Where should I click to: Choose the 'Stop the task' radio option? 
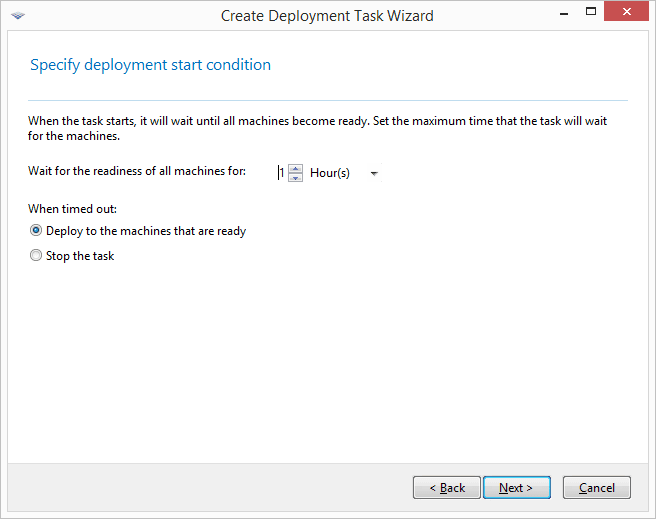pyautogui.click(x=37, y=256)
